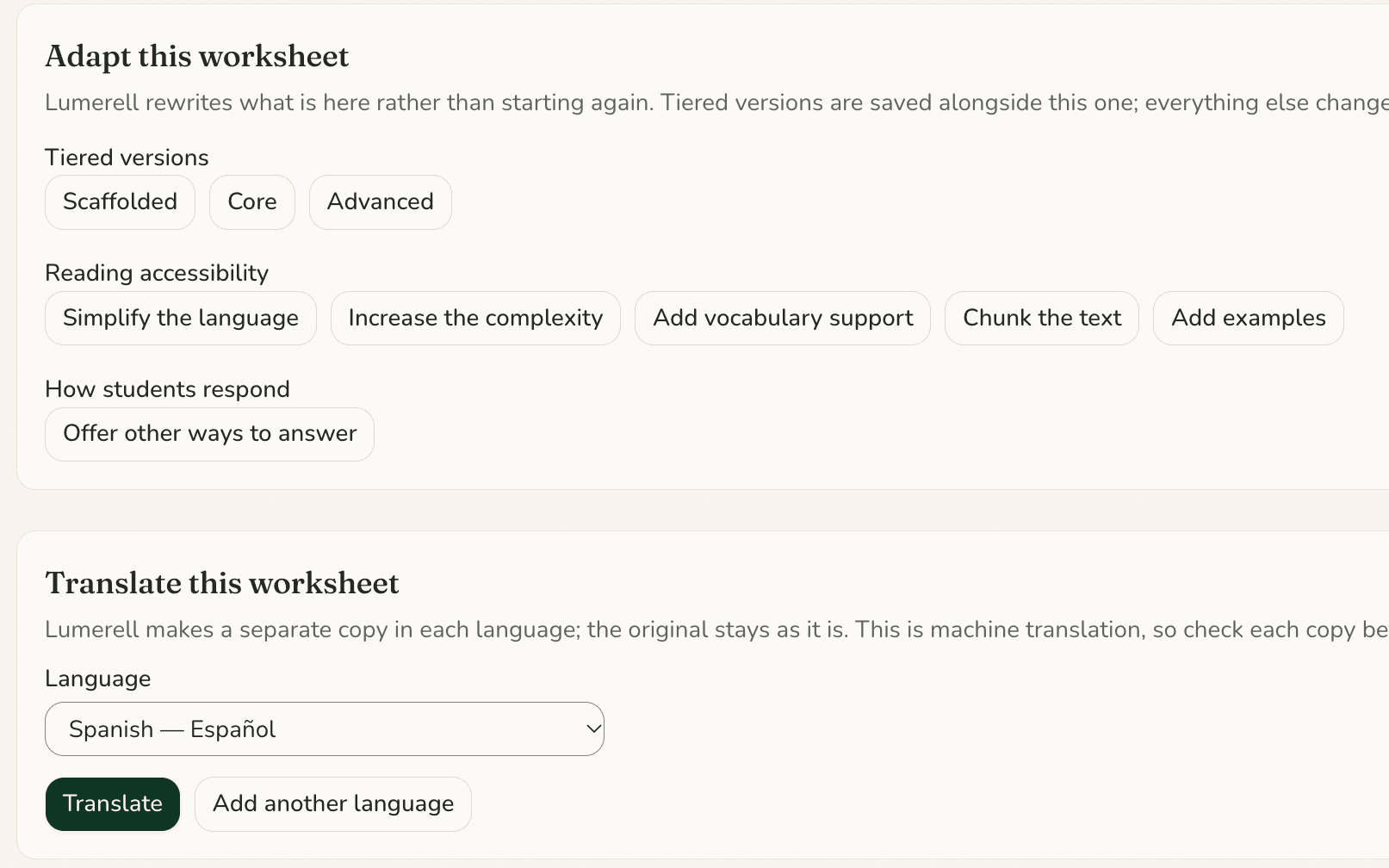Enable Increase the complexity chip

pos(475,319)
